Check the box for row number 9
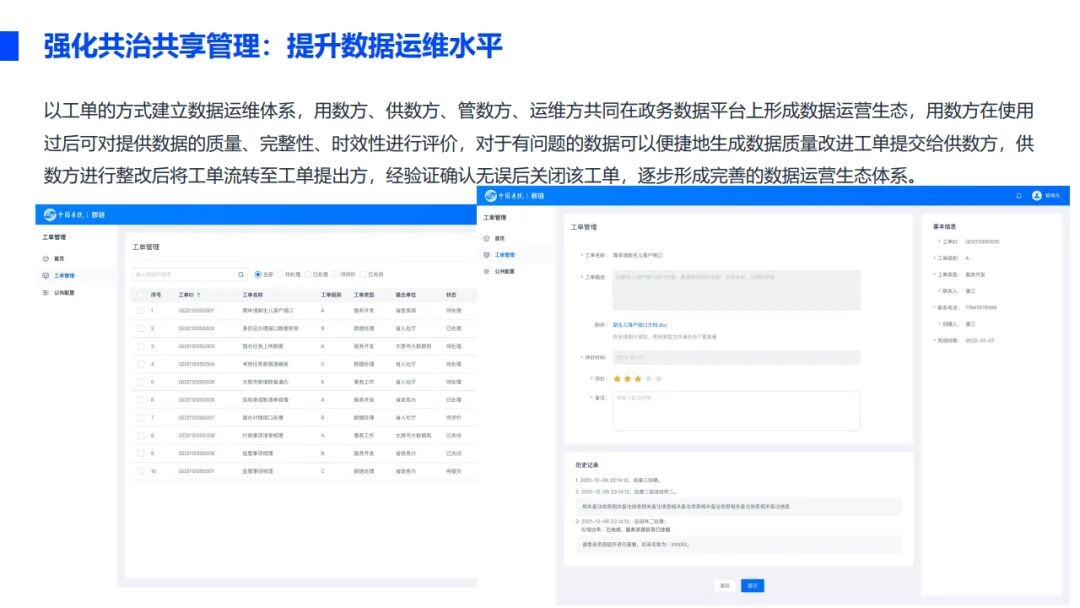The height and width of the screenshot is (608, 1080). (141, 454)
